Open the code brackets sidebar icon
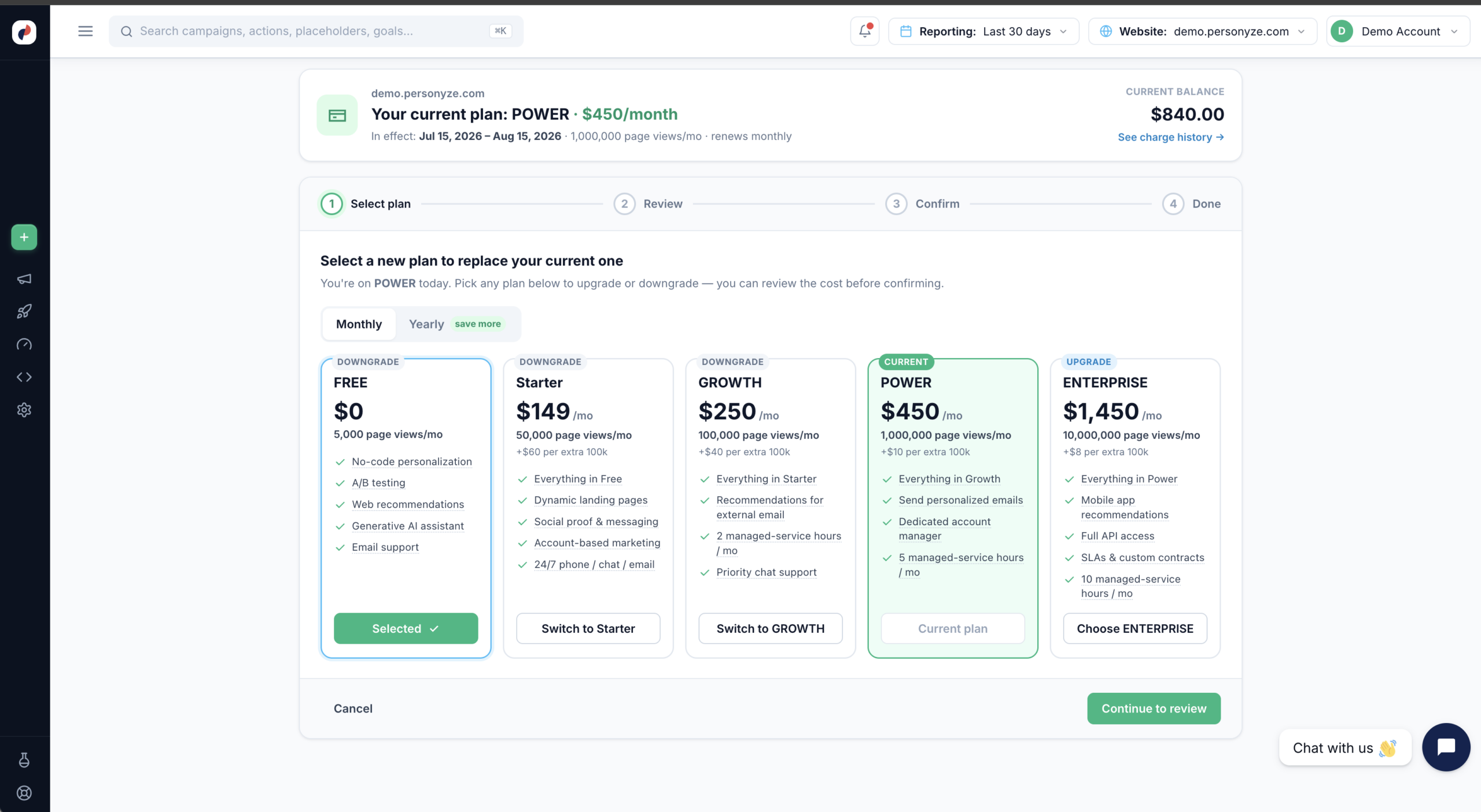The height and width of the screenshot is (812, 1481). click(24, 377)
